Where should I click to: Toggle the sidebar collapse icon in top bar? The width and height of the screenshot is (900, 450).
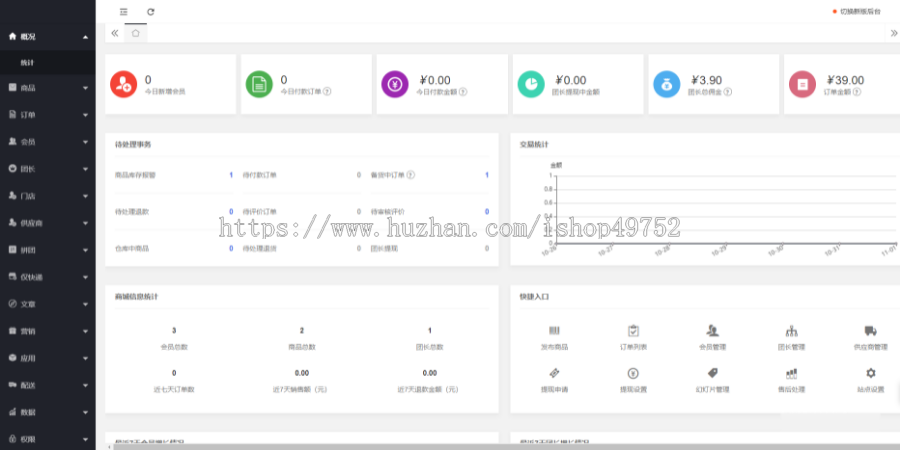[x=124, y=11]
